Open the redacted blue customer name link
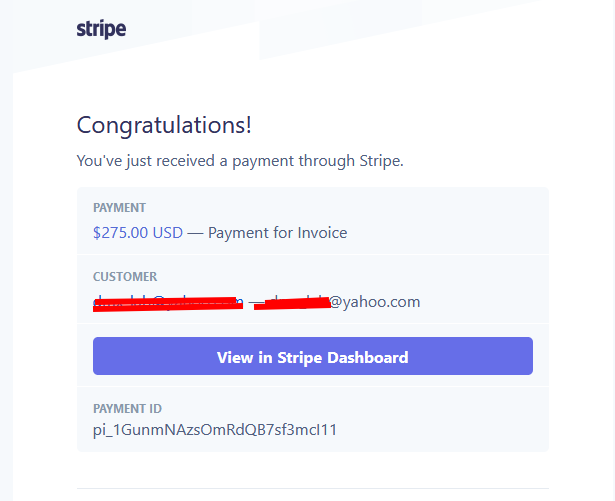Viewport: 615px width, 501px height. [x=168, y=303]
